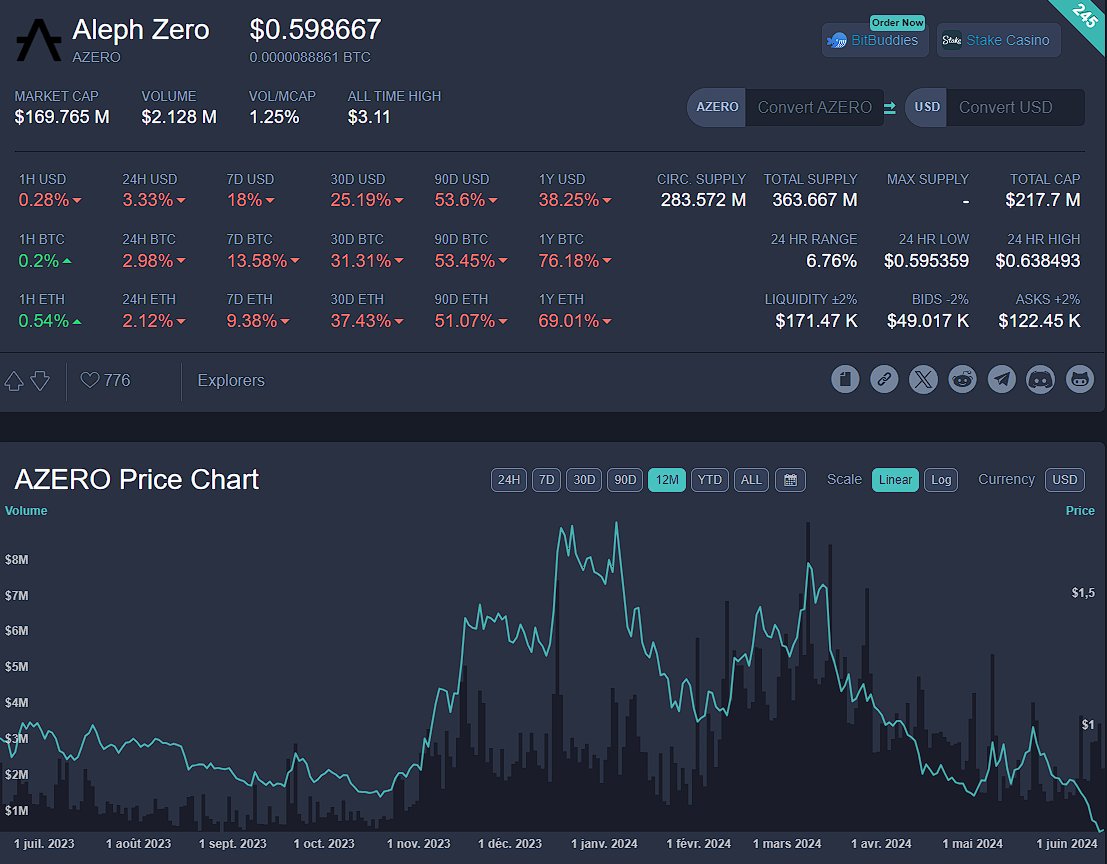The height and width of the screenshot is (864, 1107).
Task: Click the rank 245 corner ribbon
Action: (x=1085, y=18)
